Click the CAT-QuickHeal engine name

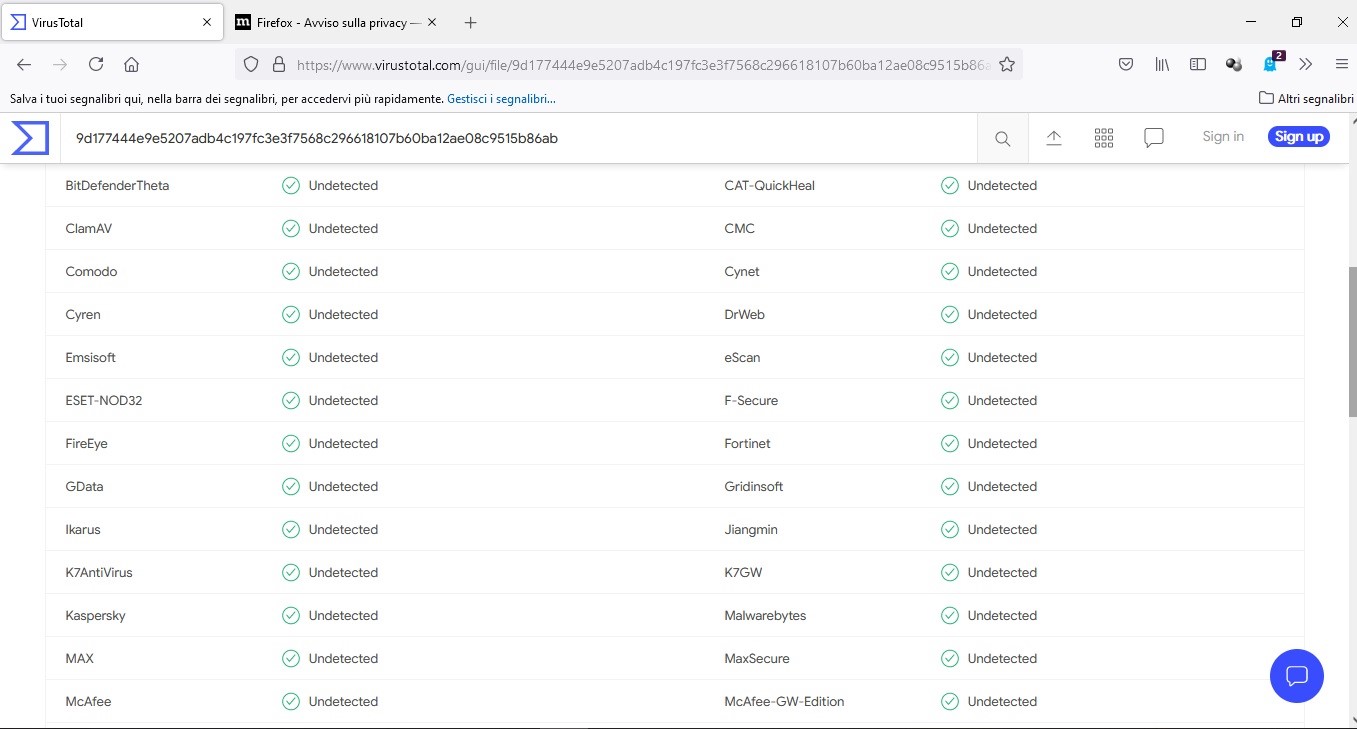click(x=769, y=186)
